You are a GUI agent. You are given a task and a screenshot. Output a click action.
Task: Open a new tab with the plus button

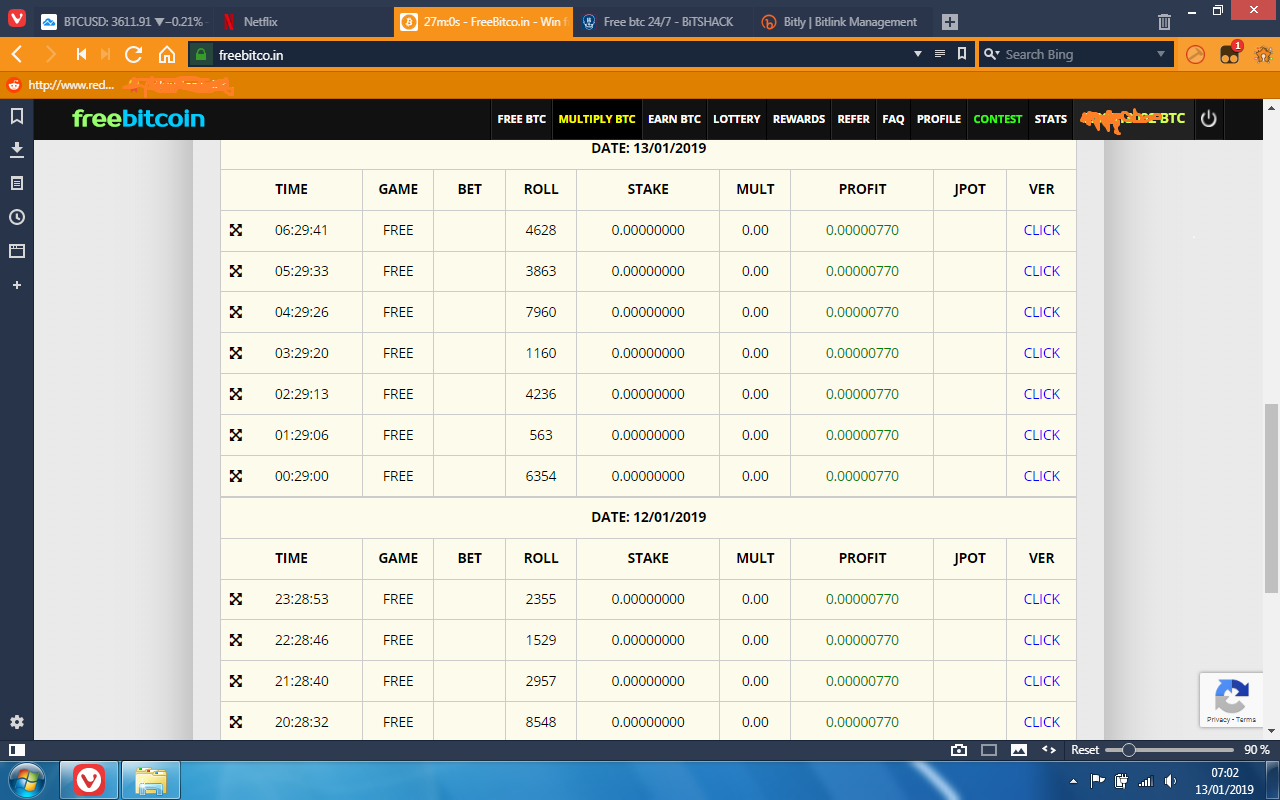950,22
